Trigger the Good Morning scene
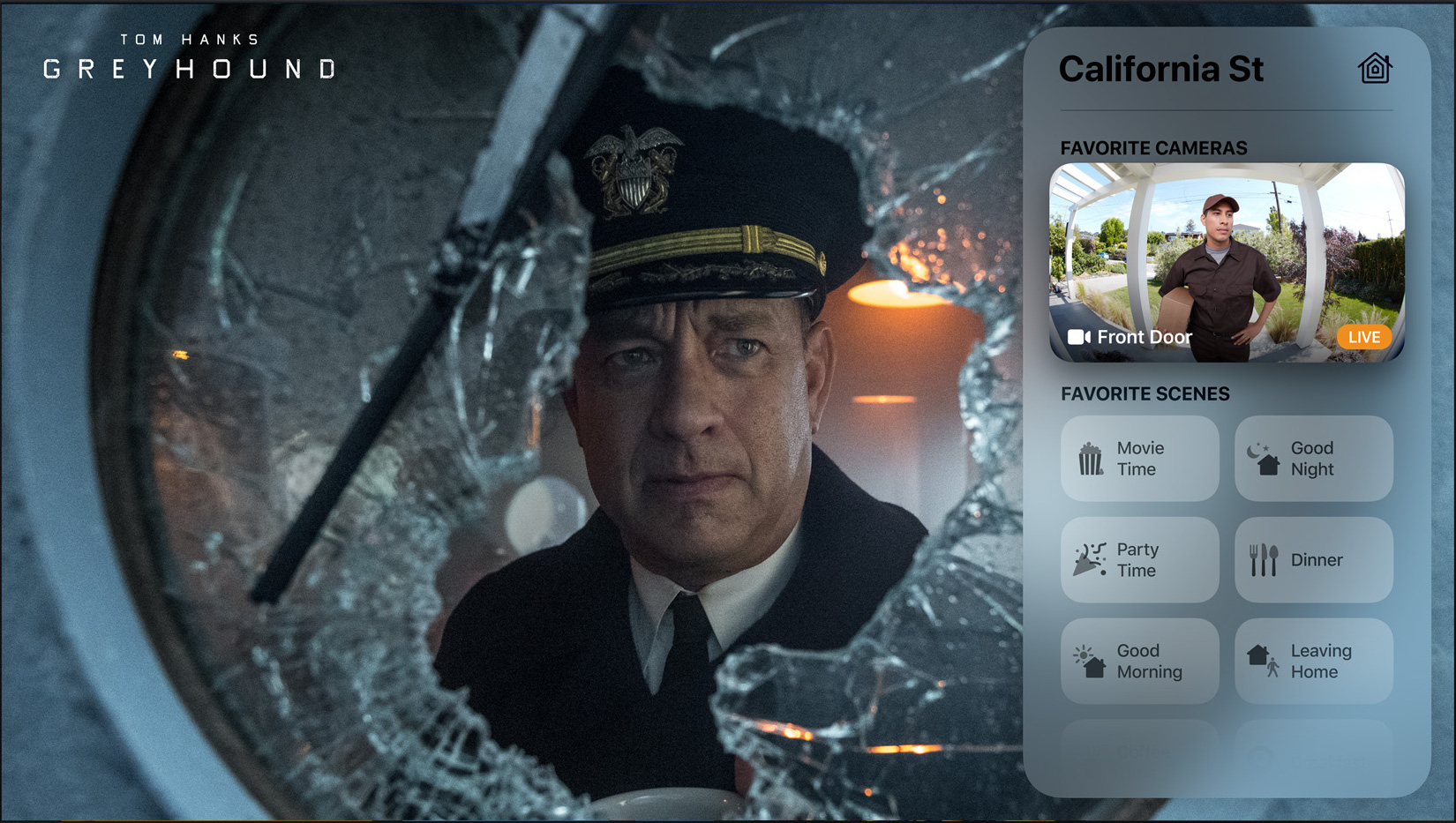The width and height of the screenshot is (1456, 823). [1140, 661]
